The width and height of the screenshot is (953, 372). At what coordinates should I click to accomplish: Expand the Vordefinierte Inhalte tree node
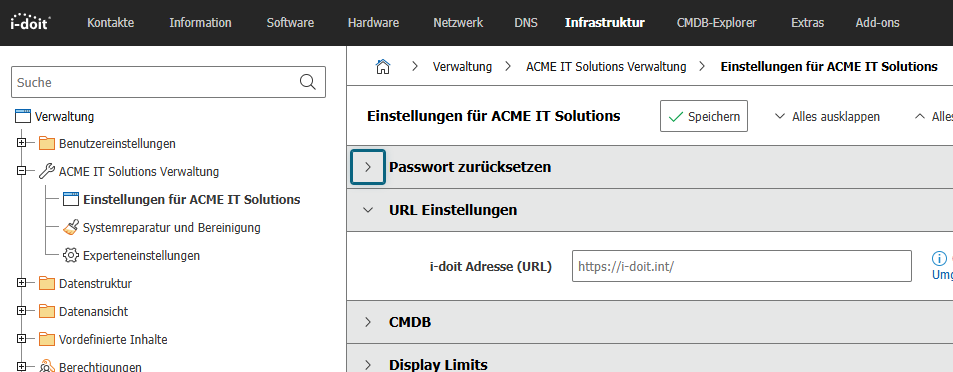click(x=22, y=339)
